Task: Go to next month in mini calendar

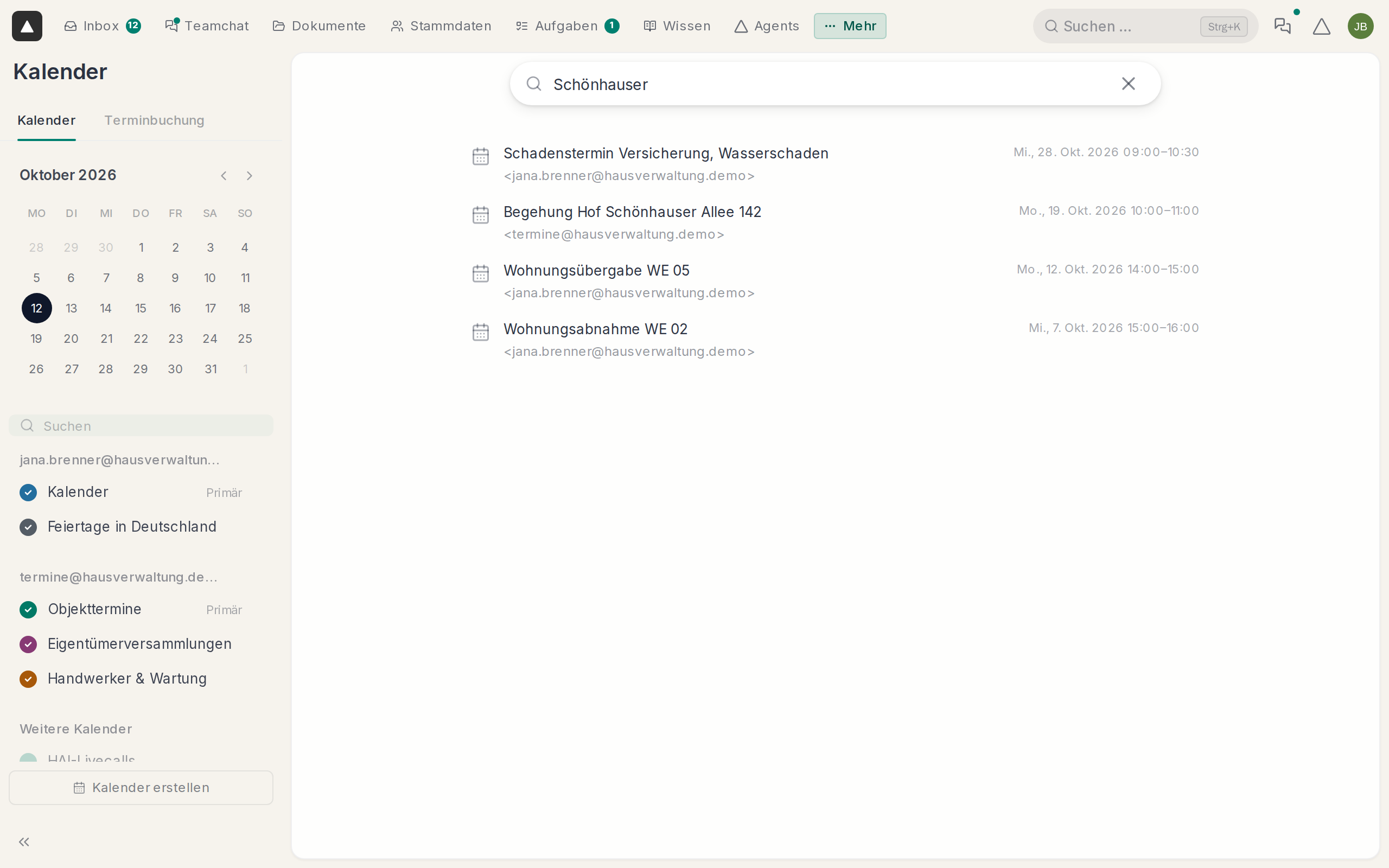Action: click(249, 176)
